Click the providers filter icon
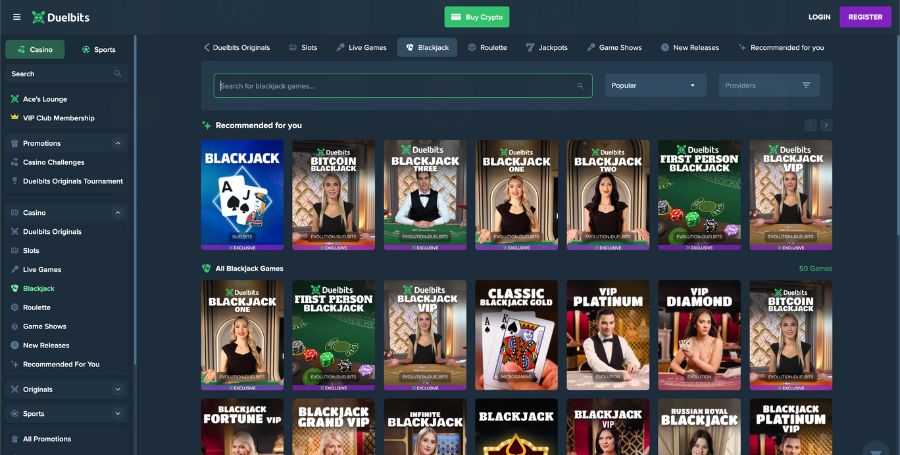 (x=806, y=86)
